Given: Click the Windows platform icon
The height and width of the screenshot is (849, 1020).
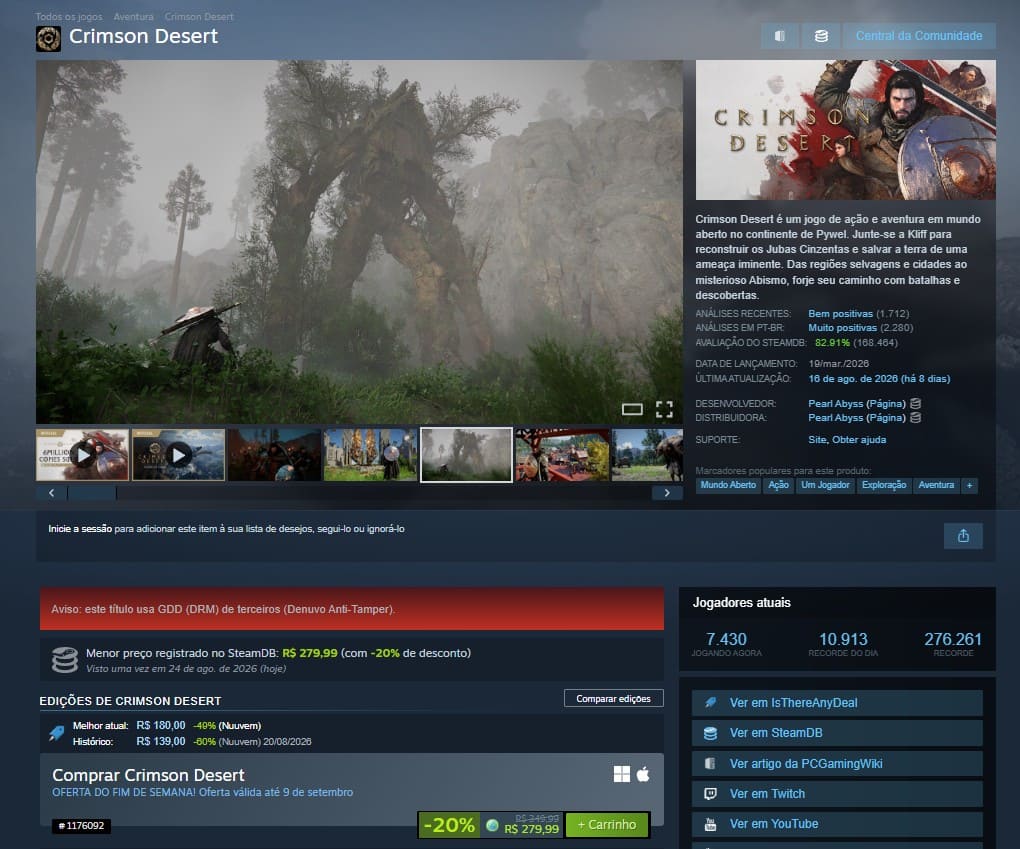Looking at the screenshot, I should point(622,774).
